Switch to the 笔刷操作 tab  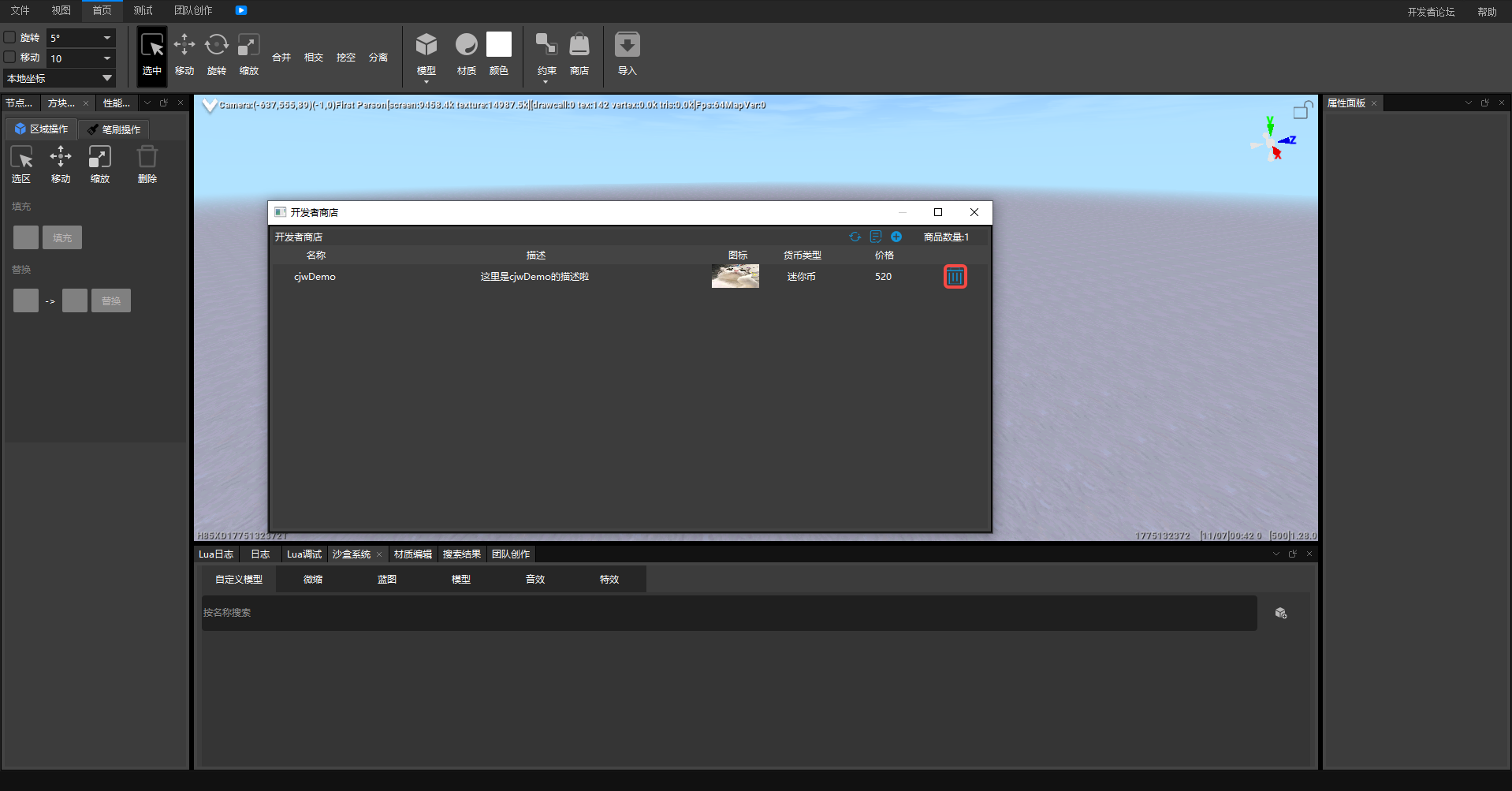pyautogui.click(x=114, y=129)
